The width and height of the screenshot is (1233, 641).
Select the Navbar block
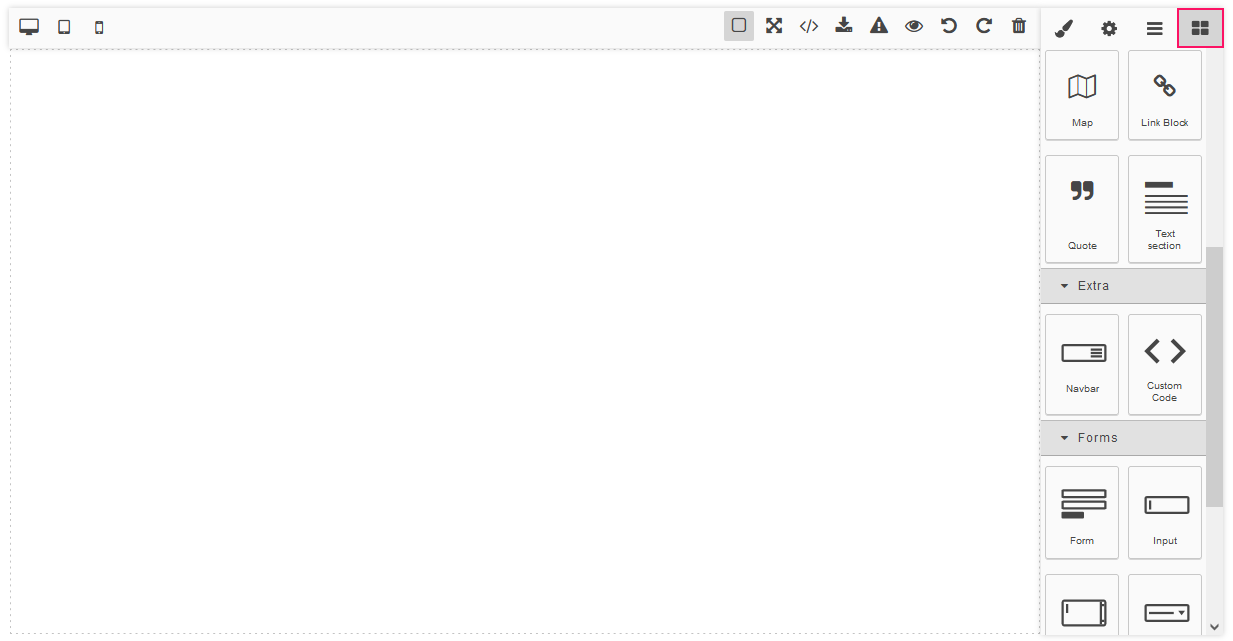pos(1082,364)
